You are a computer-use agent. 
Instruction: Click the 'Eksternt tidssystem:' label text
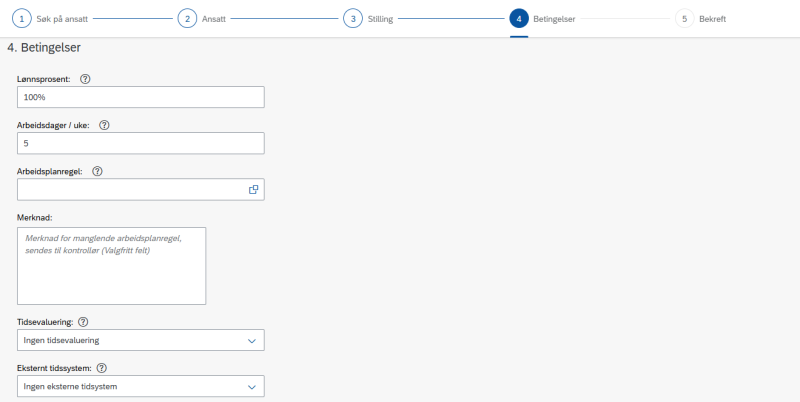pos(55,368)
